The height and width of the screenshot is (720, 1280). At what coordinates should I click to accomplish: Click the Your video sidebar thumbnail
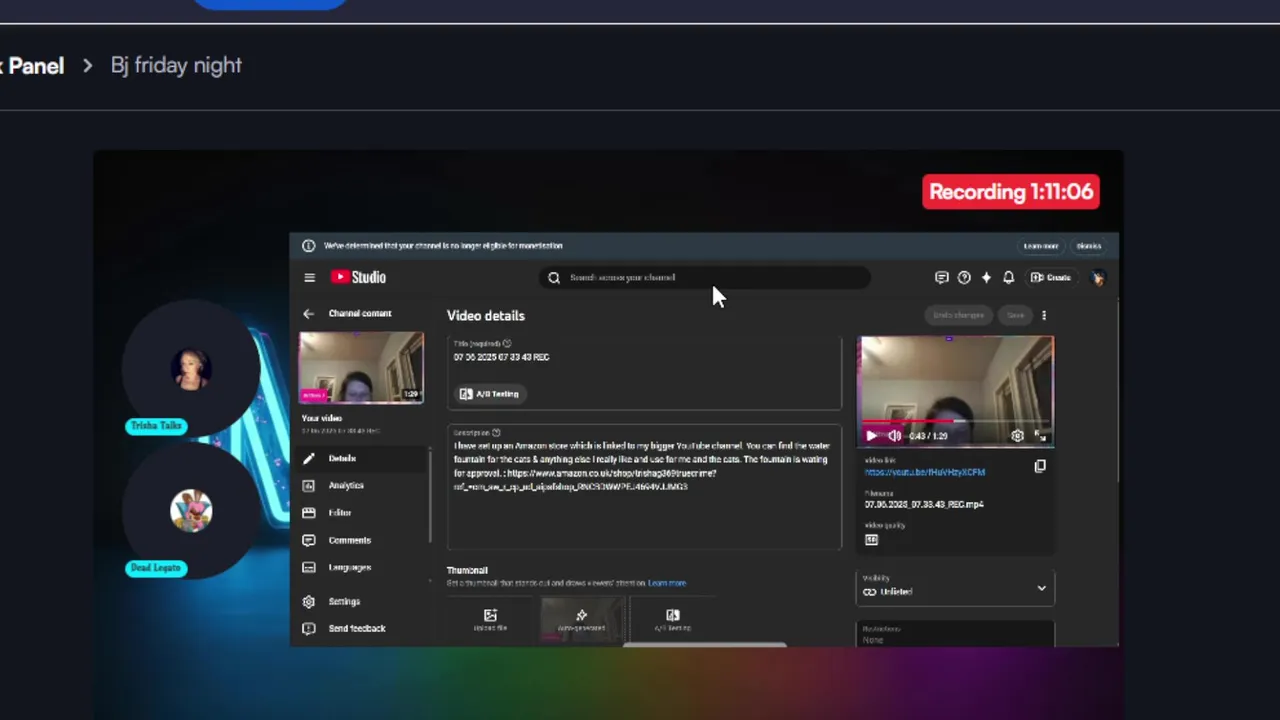click(361, 367)
